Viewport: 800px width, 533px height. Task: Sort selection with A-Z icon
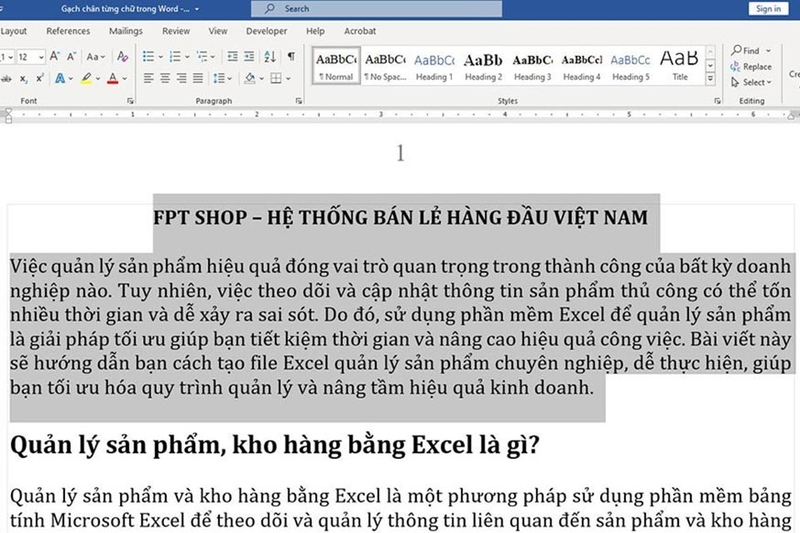coord(270,56)
